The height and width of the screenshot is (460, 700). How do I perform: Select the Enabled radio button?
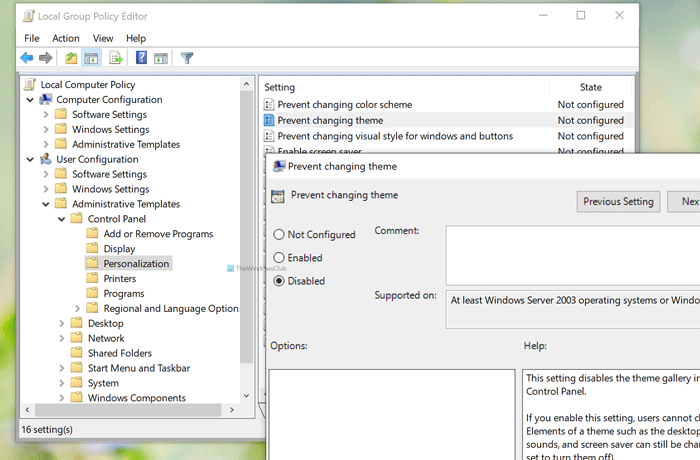[x=278, y=258]
